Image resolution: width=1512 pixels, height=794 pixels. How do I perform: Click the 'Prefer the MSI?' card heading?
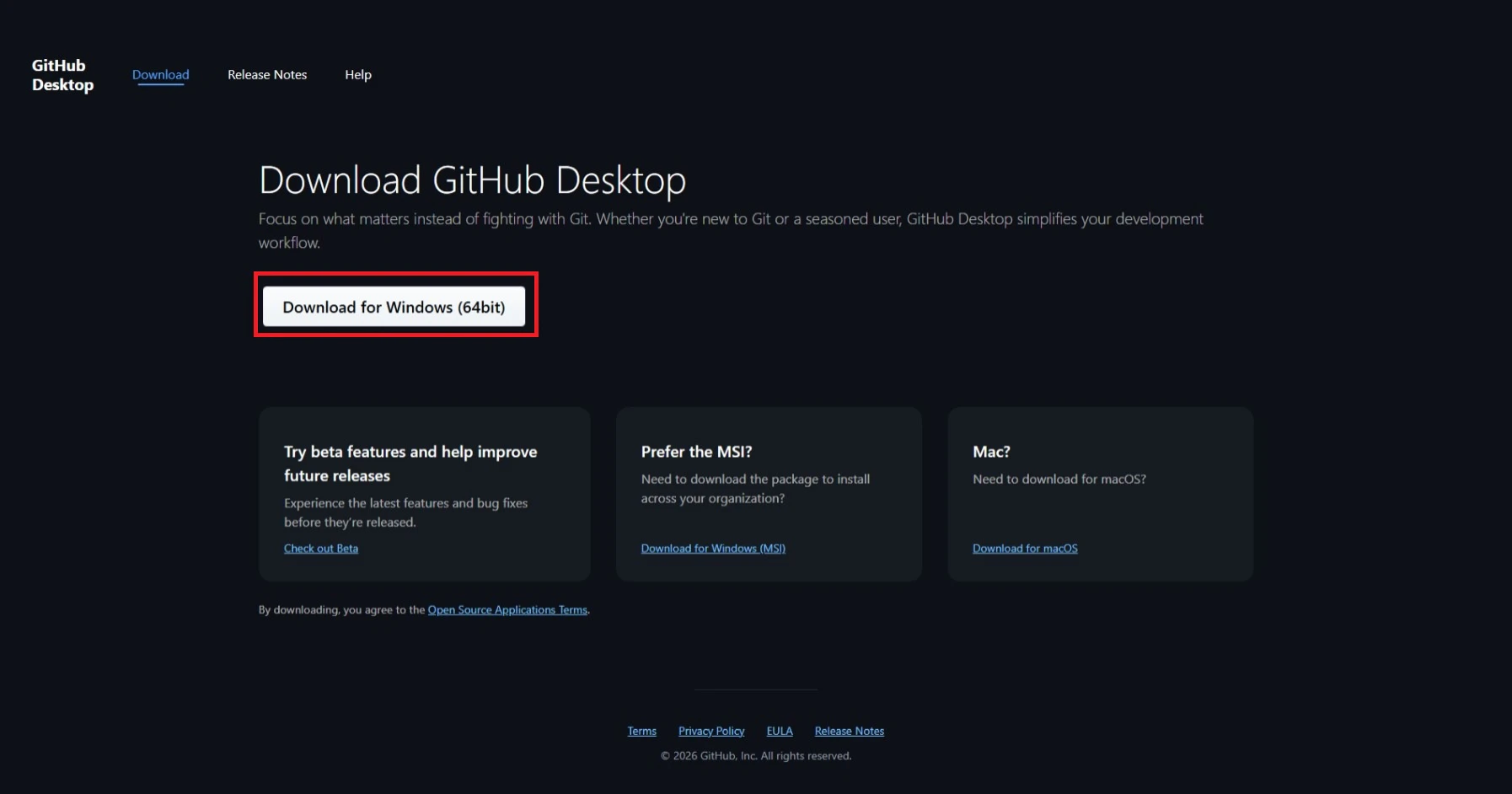(696, 452)
